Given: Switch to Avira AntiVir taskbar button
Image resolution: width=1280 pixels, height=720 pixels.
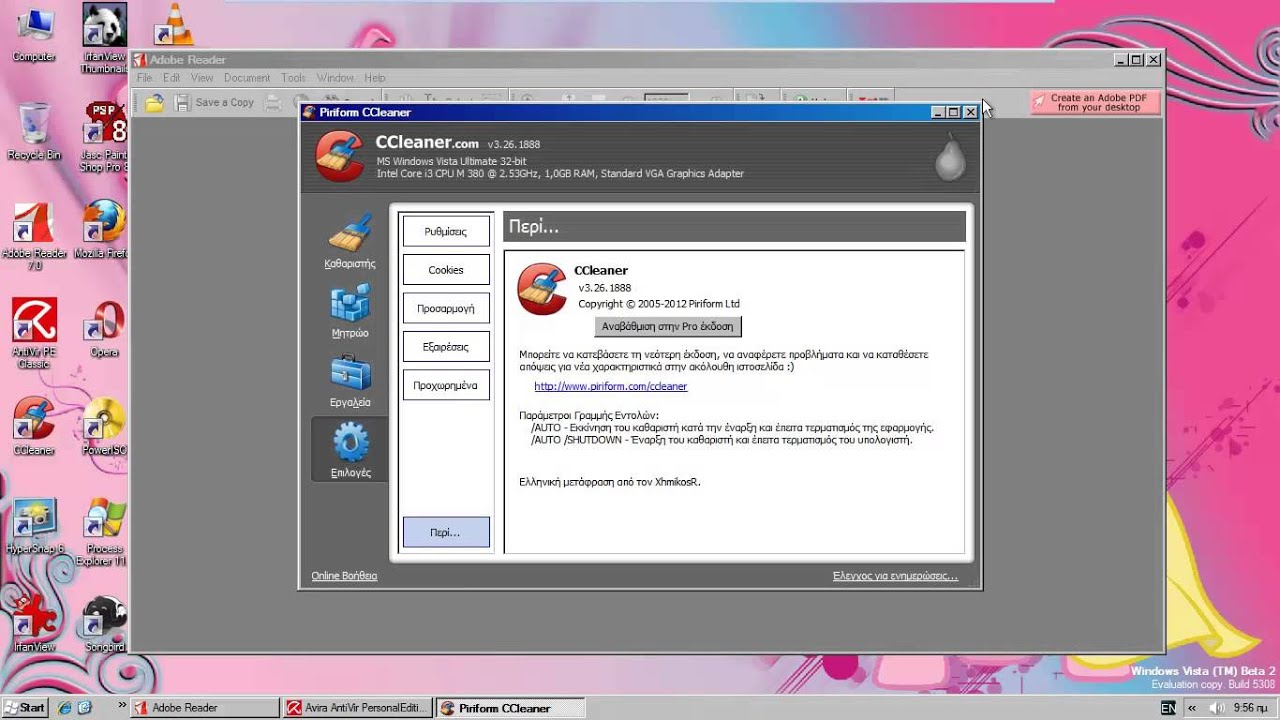Looking at the screenshot, I should pyautogui.click(x=357, y=708).
